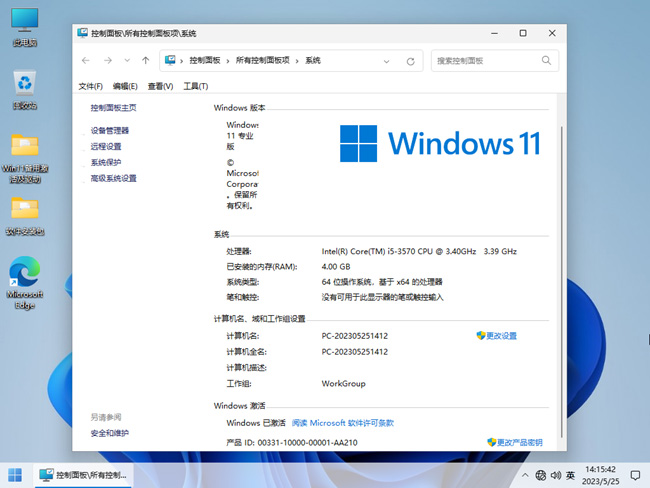Open the 设备管理器 link

110,131
